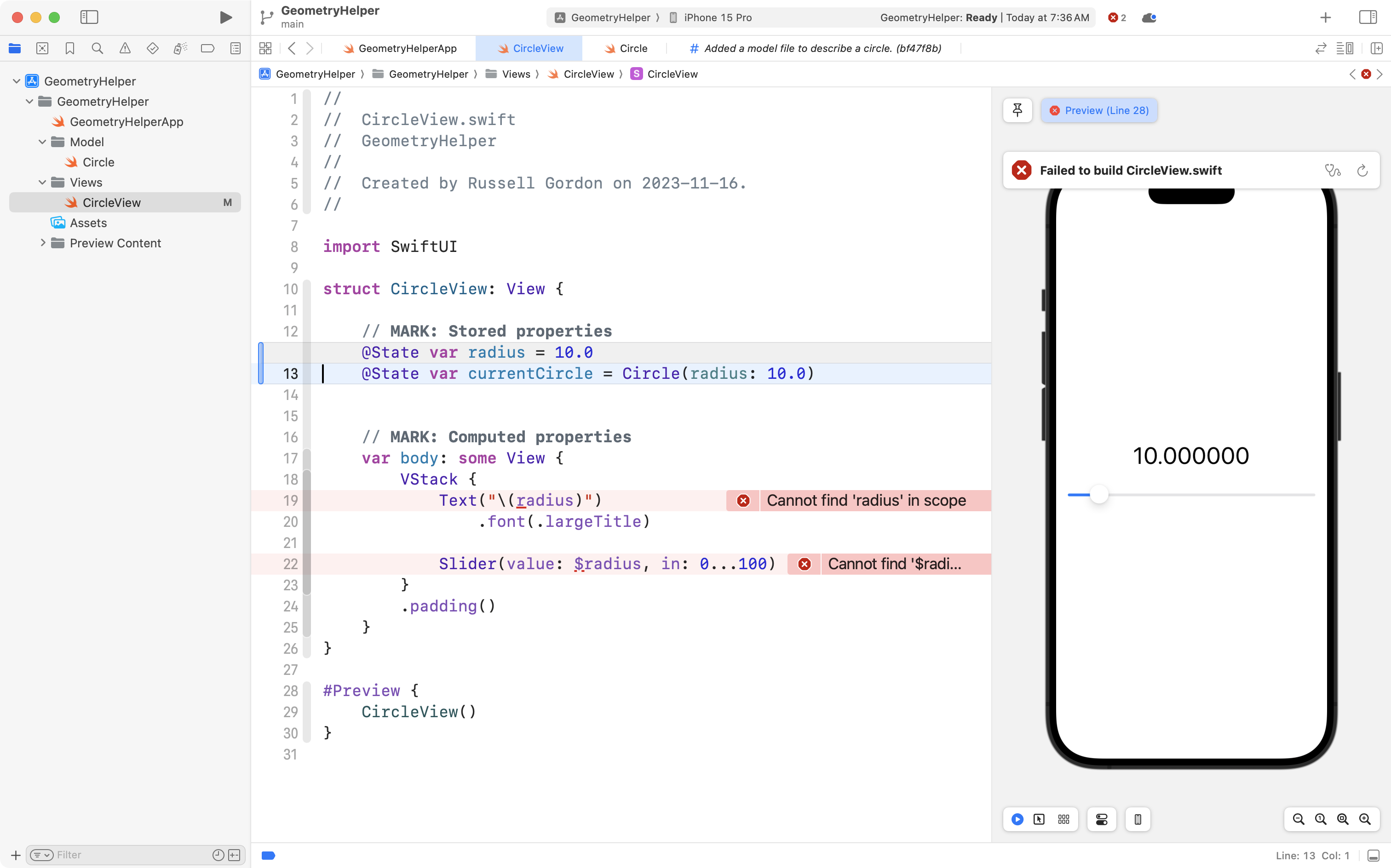Switch to the Circle tab

(632, 48)
